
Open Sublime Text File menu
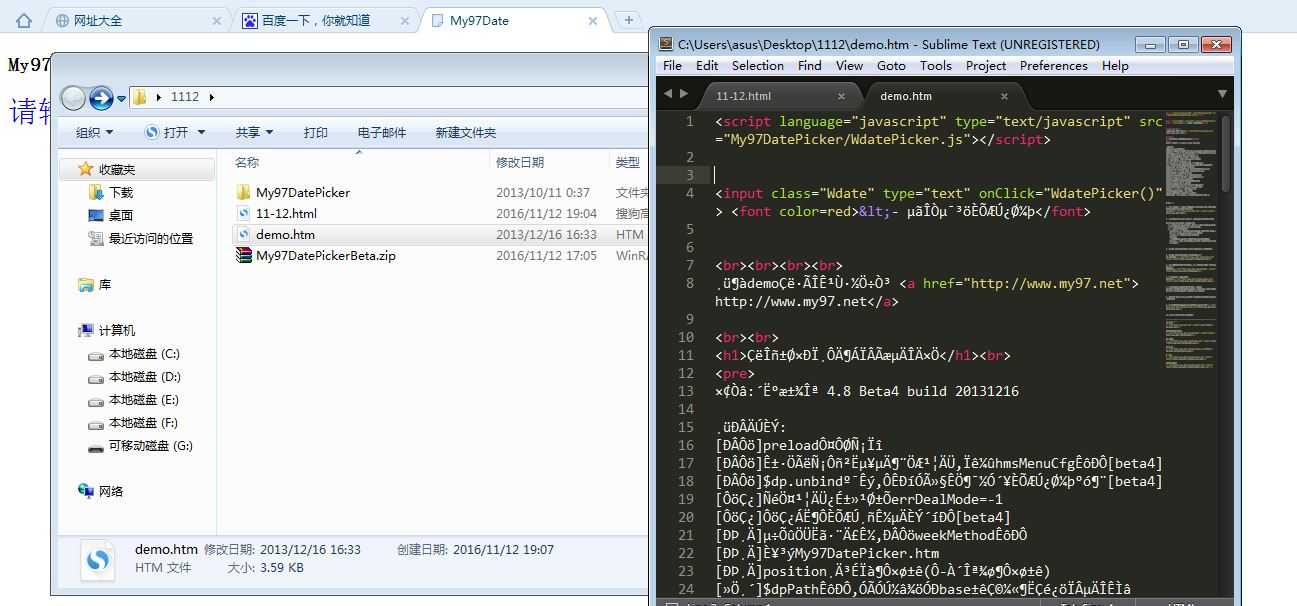click(x=672, y=65)
